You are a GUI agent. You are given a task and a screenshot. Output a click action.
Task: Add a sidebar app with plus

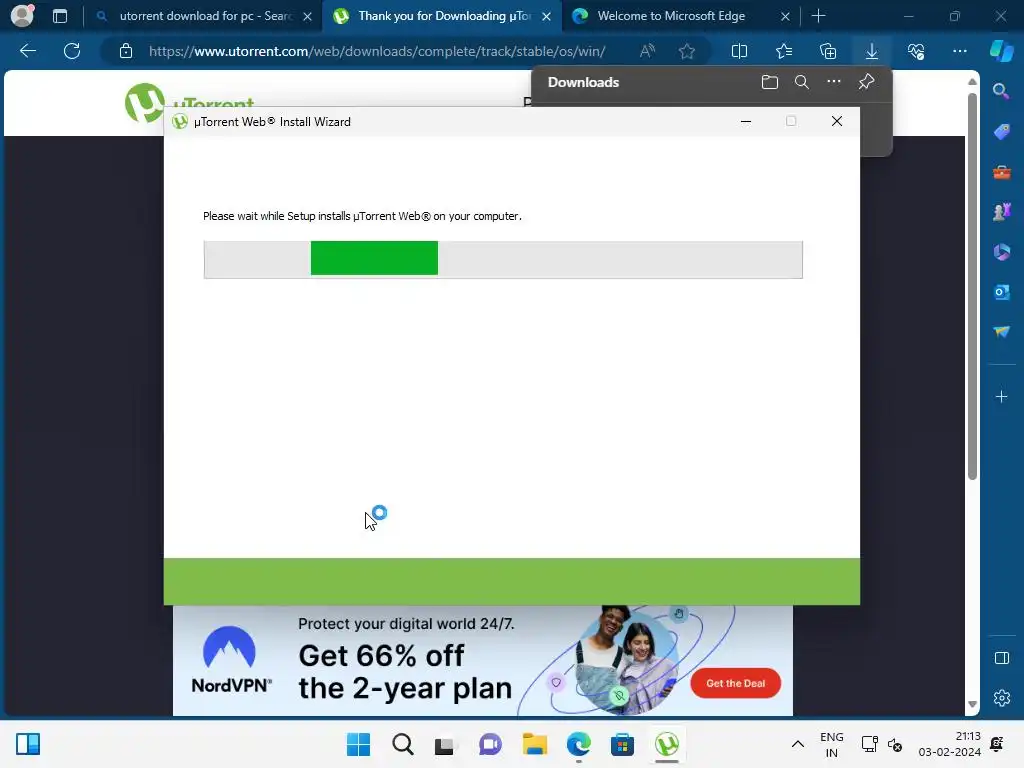(1001, 396)
